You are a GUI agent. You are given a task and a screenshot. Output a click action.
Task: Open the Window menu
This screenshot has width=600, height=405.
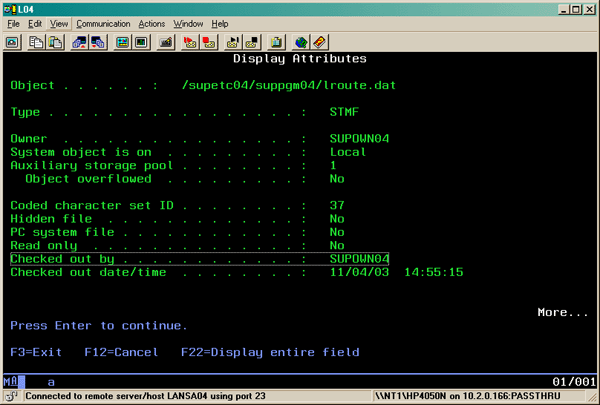(x=188, y=24)
